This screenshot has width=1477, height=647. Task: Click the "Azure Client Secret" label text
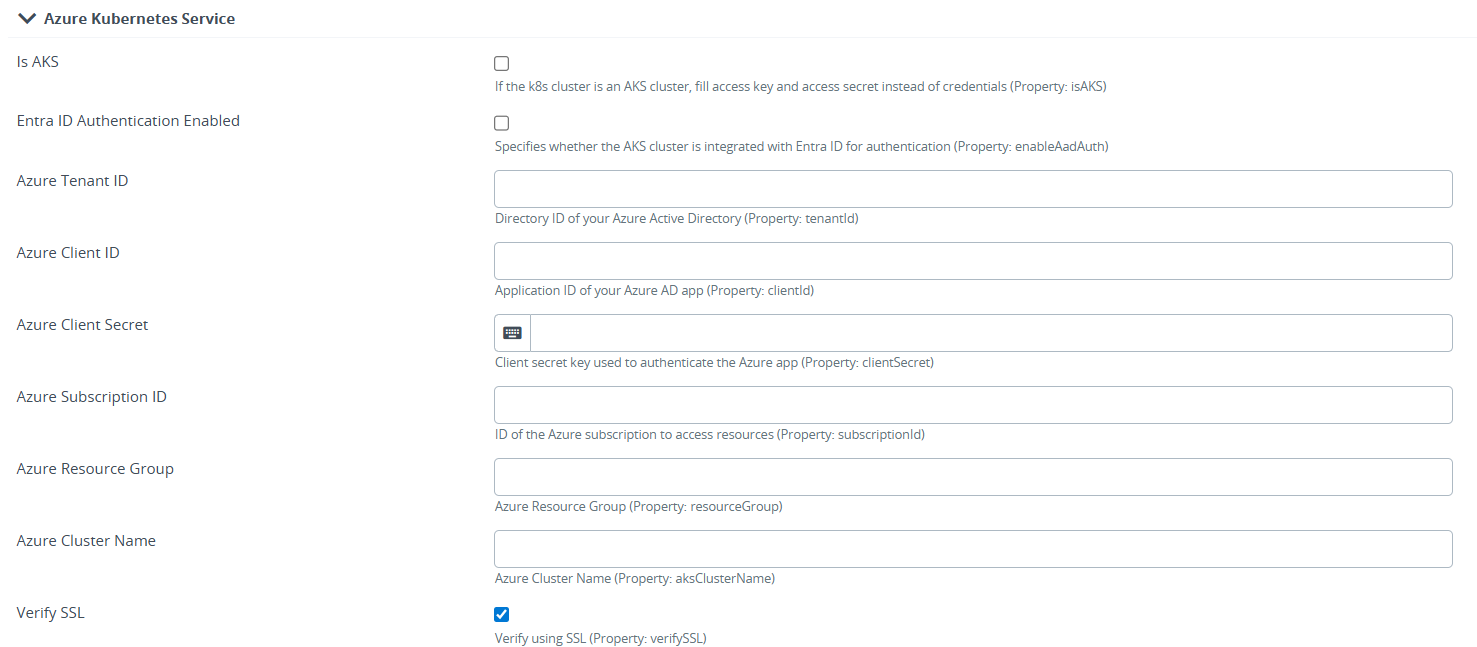82,325
